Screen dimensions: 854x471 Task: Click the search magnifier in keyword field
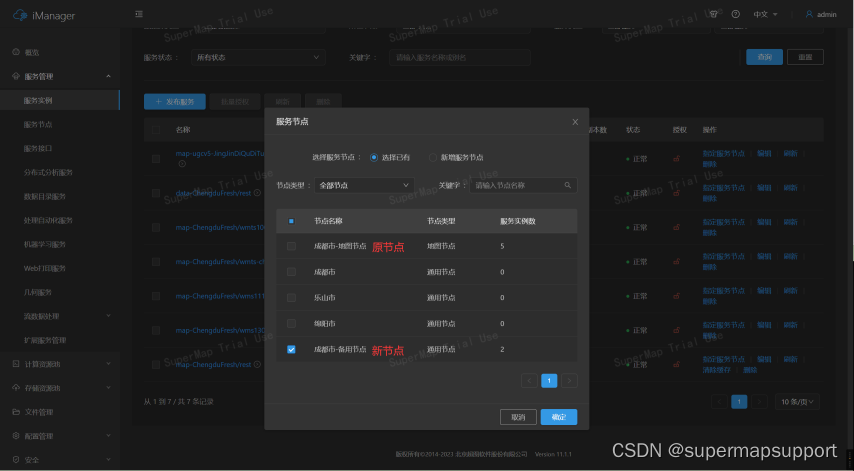(568, 185)
